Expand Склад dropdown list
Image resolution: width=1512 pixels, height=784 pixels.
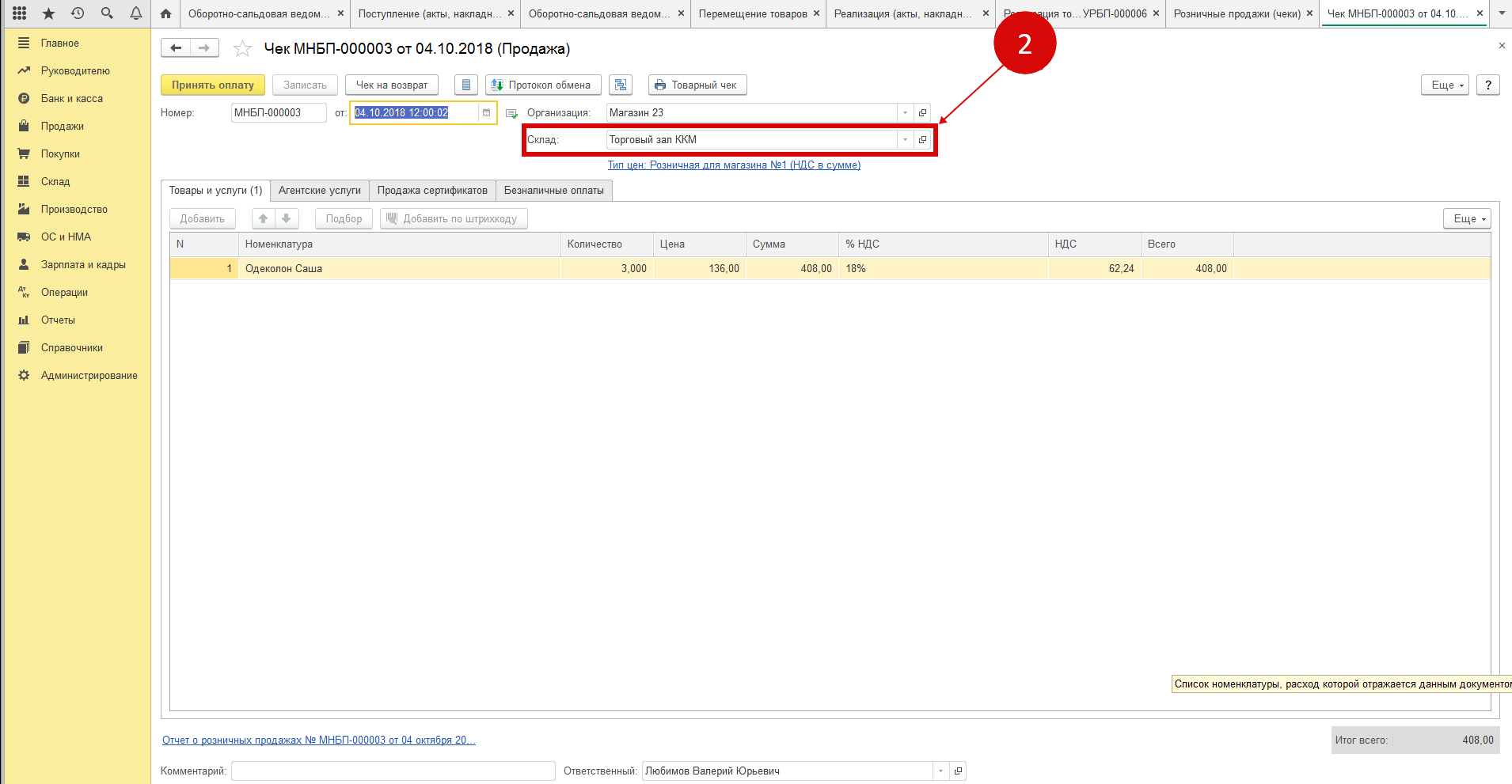pyautogui.click(x=905, y=140)
